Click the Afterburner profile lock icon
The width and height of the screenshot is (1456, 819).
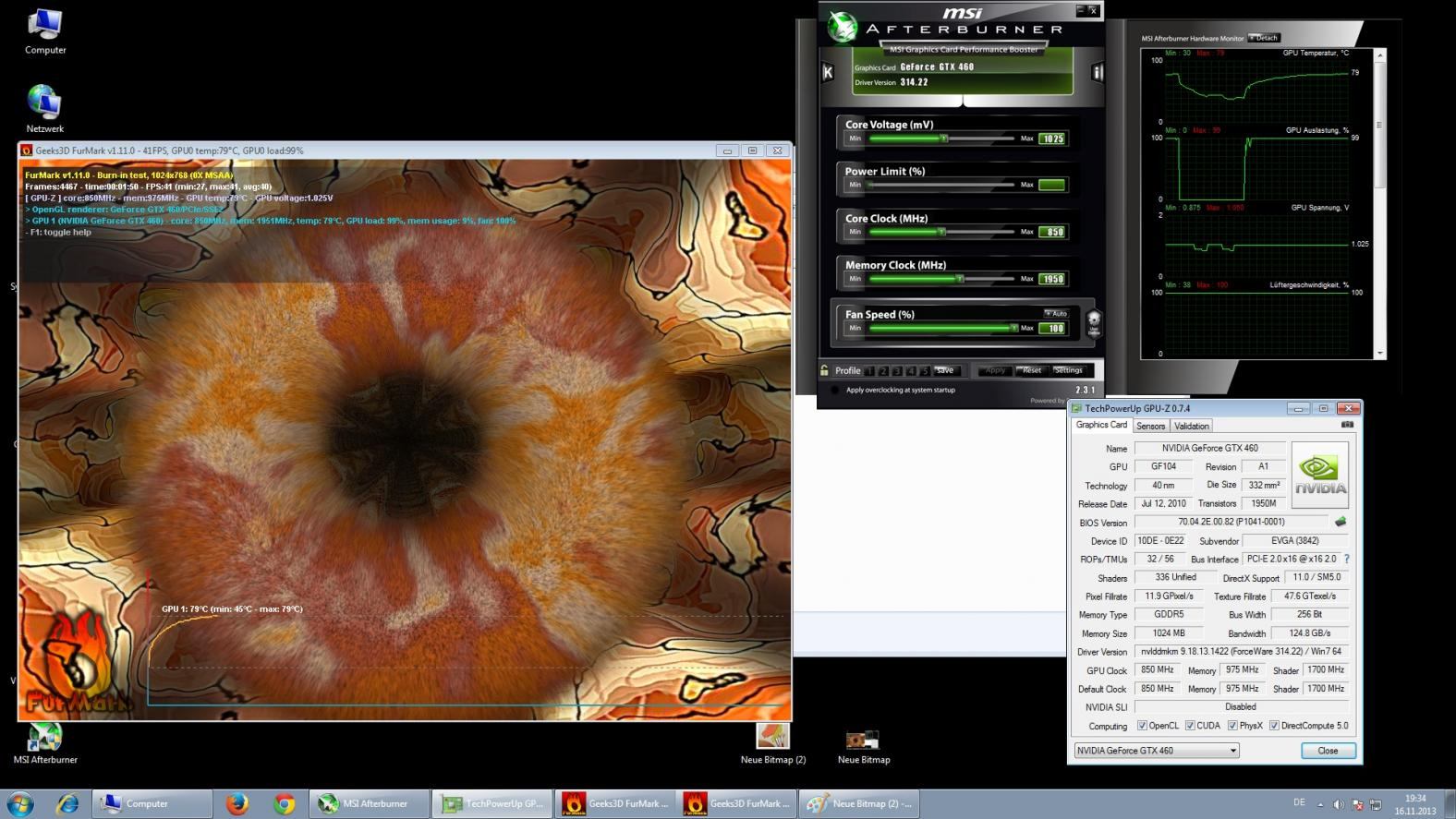pyautogui.click(x=824, y=370)
